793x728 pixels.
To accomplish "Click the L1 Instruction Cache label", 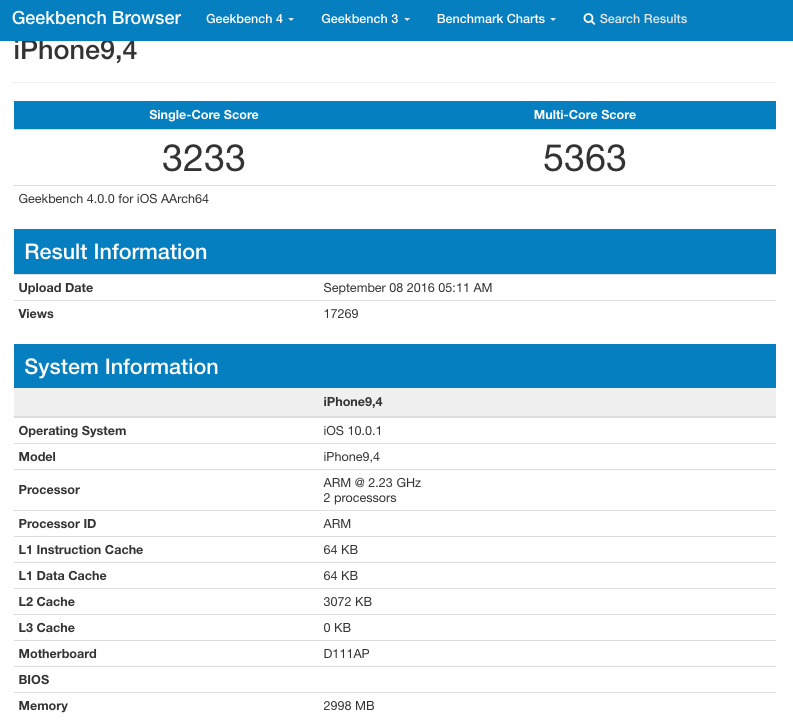I will click(81, 549).
